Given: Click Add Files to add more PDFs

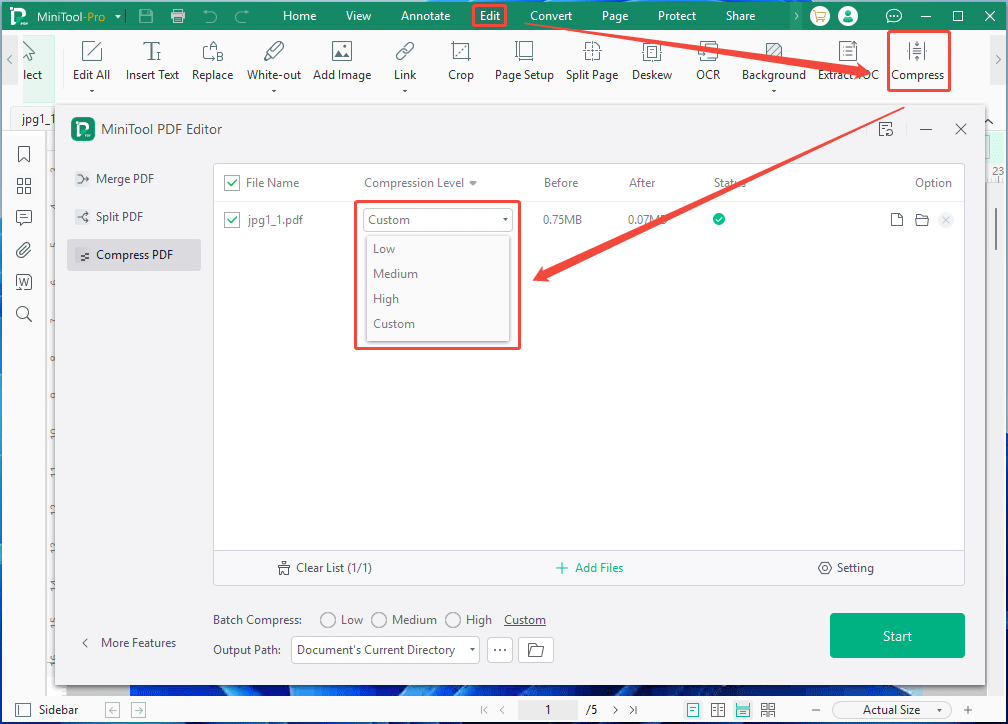Looking at the screenshot, I should [589, 567].
